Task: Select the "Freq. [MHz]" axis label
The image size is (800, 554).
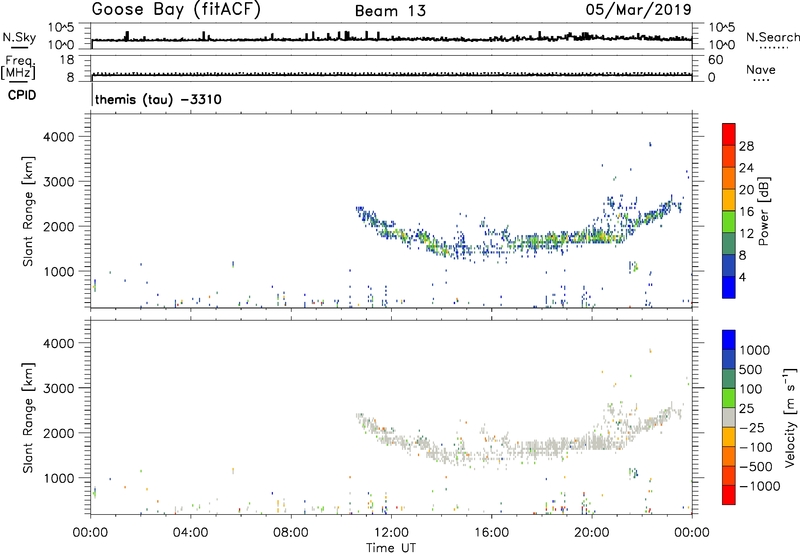Action: click(x=18, y=68)
